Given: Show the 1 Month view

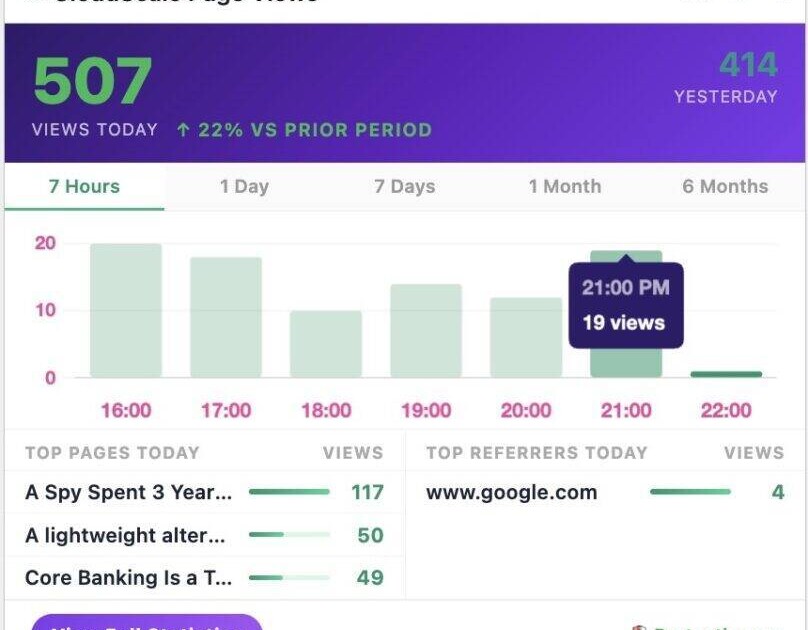Looking at the screenshot, I should click(x=565, y=186).
